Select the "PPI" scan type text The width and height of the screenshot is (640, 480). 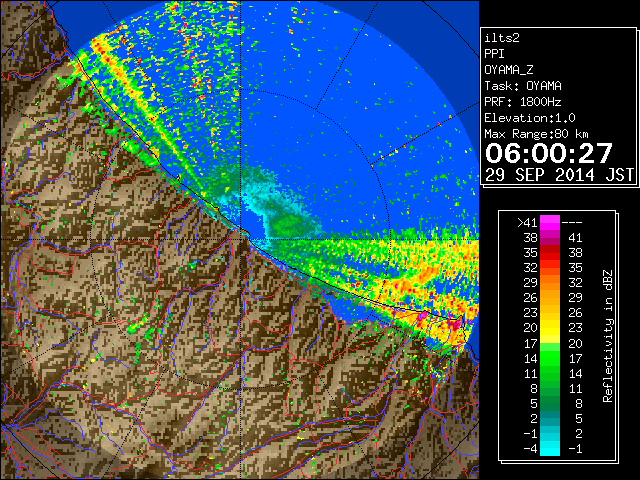click(494, 54)
